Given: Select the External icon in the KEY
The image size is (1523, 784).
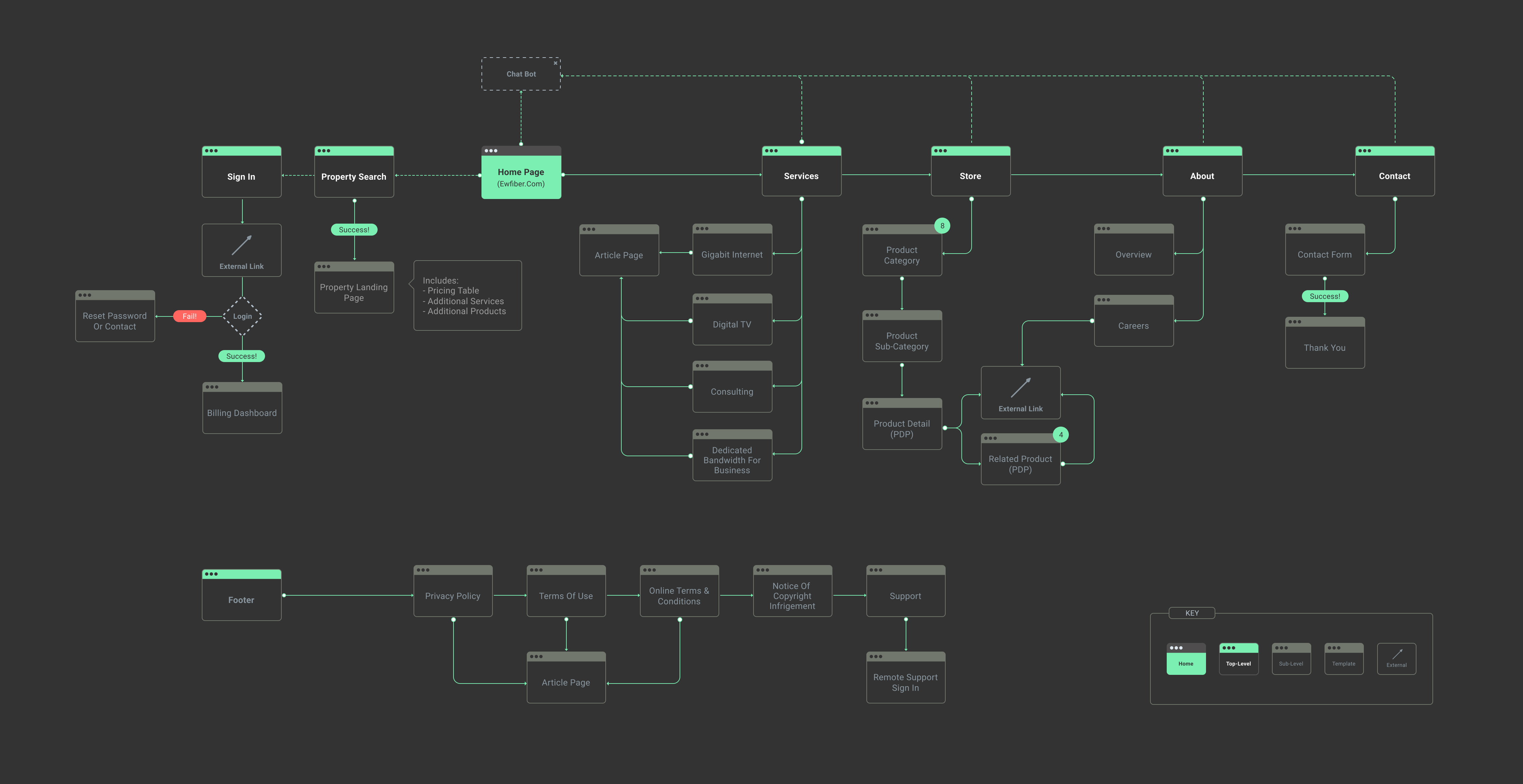Looking at the screenshot, I should click(1396, 658).
